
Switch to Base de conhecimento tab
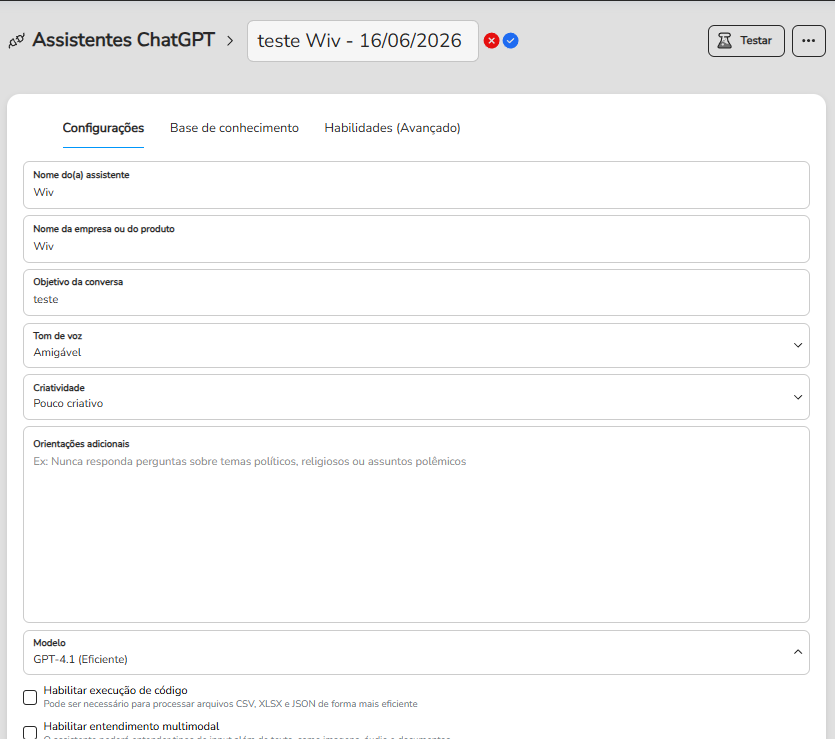234,128
